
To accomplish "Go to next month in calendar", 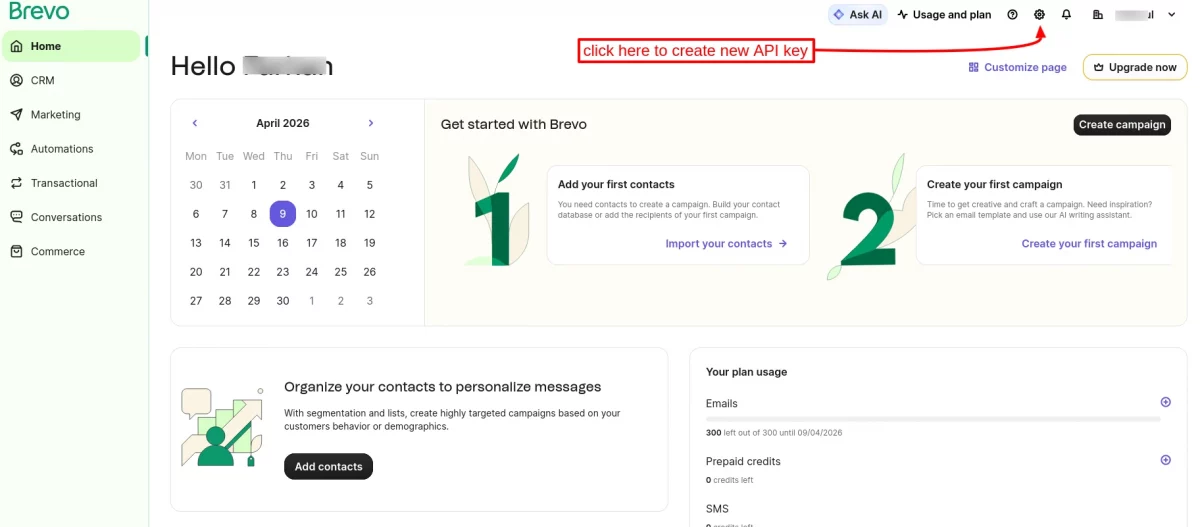I will click(x=371, y=123).
